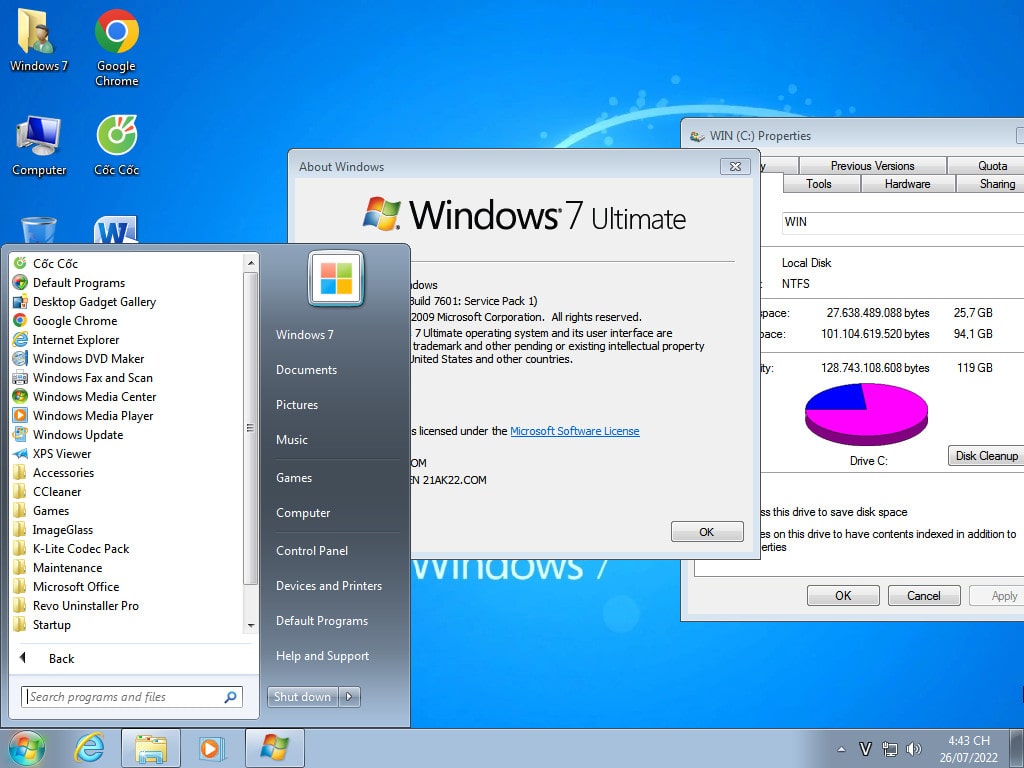Click the About Windows taskbar button

coord(274,748)
